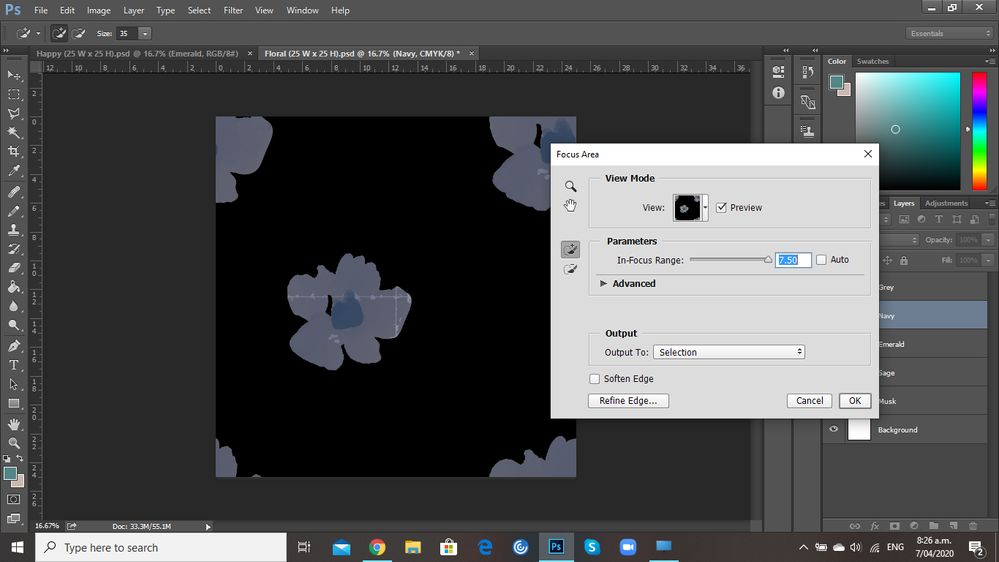Viewport: 999px width, 562px height.
Task: Open the Image menu
Action: coord(98,10)
